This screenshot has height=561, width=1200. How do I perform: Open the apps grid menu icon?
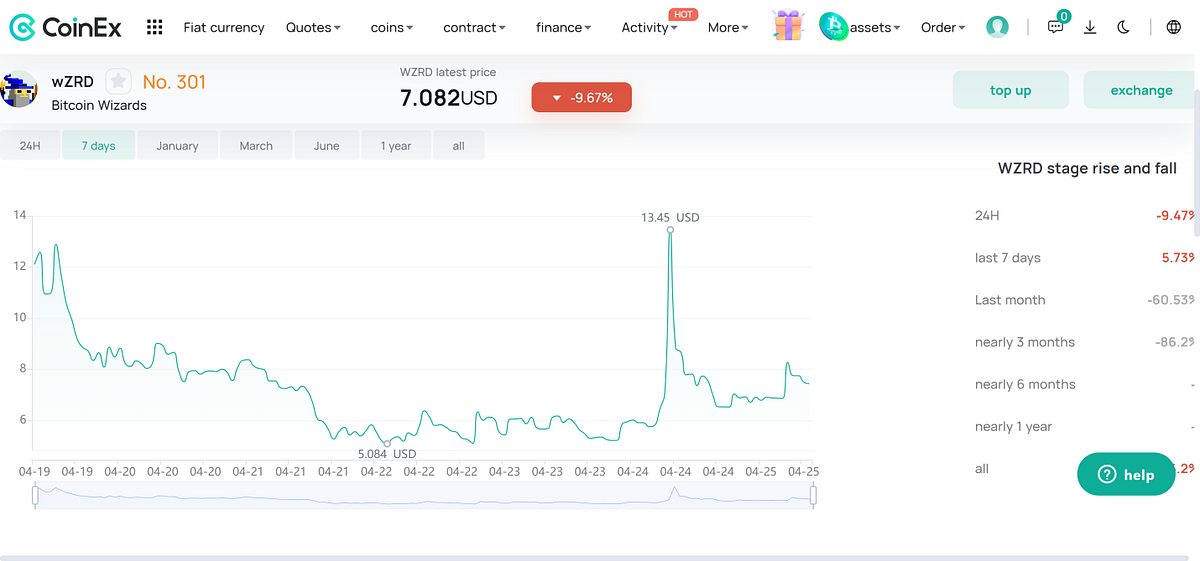[x=154, y=27]
